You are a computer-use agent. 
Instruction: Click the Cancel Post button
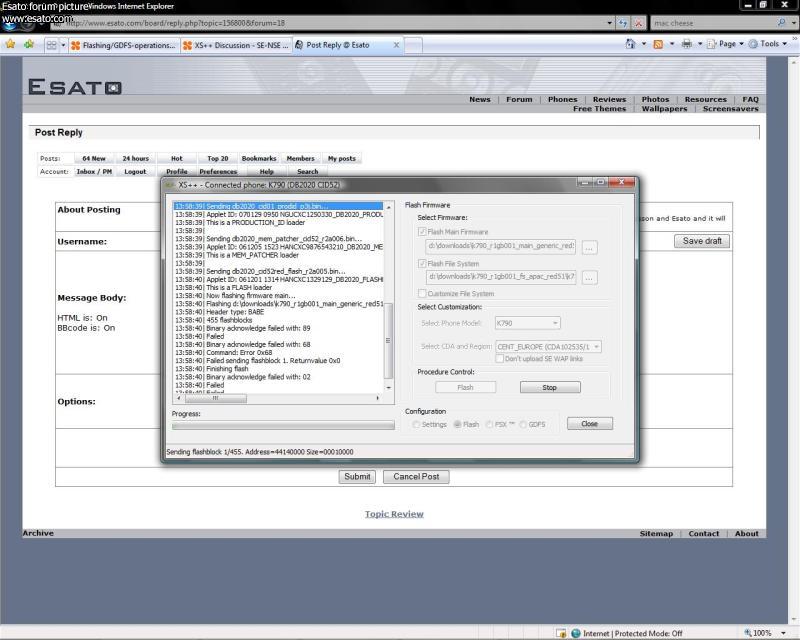pos(416,477)
